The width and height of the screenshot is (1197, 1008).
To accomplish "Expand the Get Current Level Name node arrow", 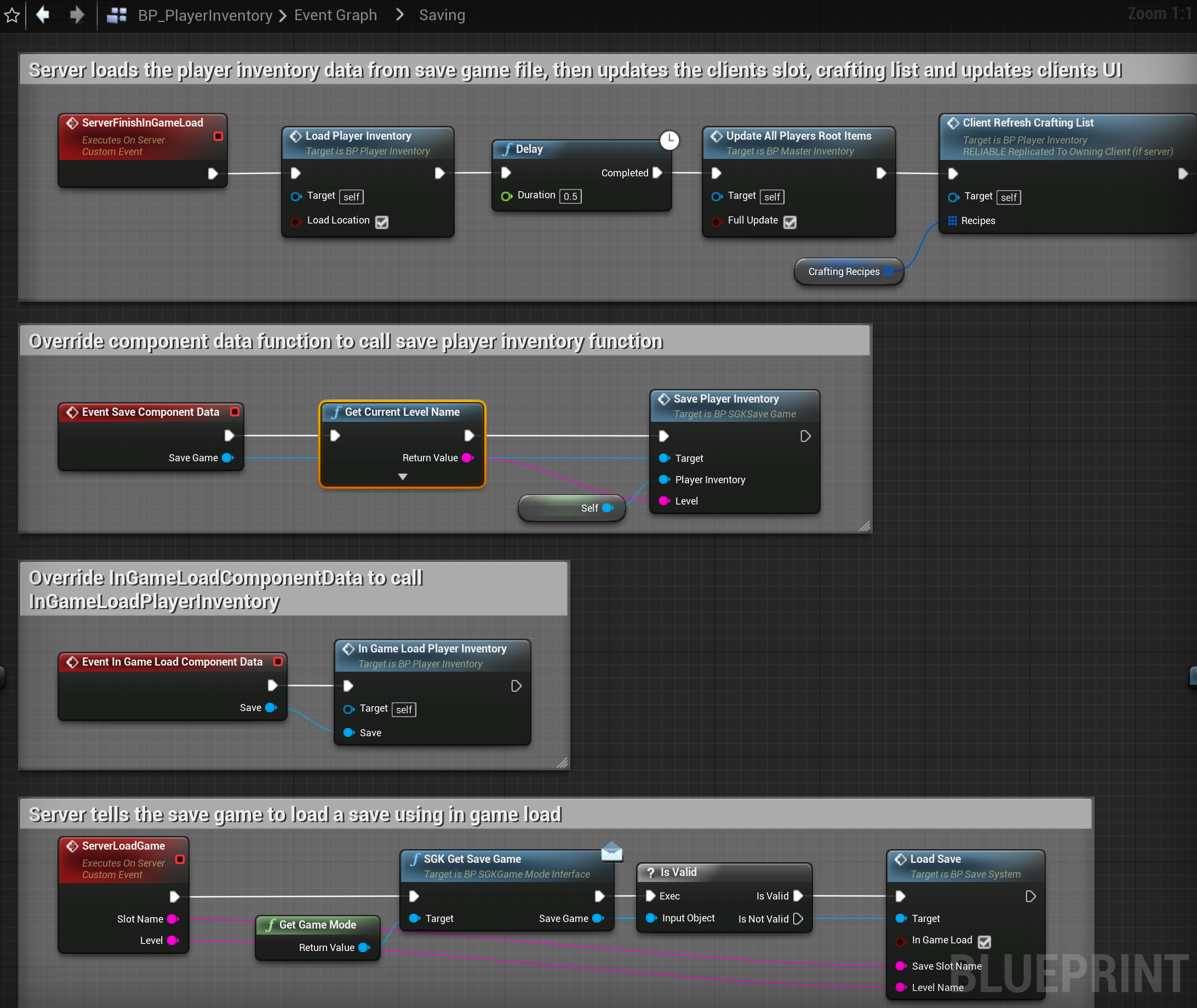I will [x=402, y=477].
